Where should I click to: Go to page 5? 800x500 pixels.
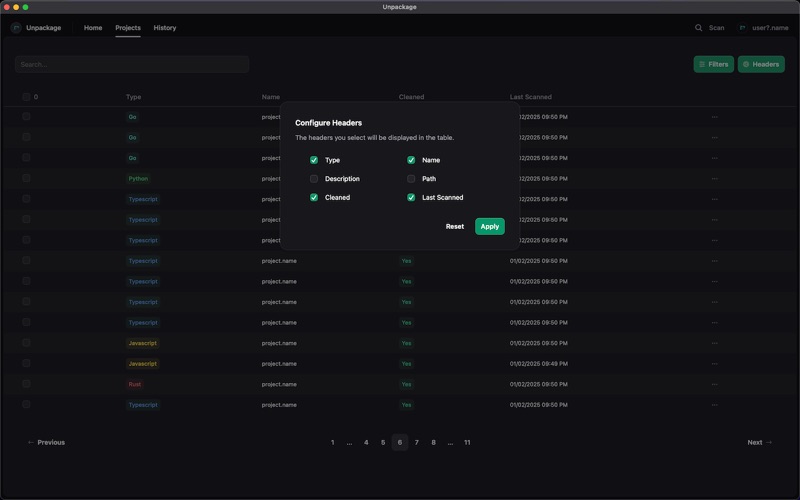[x=383, y=442]
